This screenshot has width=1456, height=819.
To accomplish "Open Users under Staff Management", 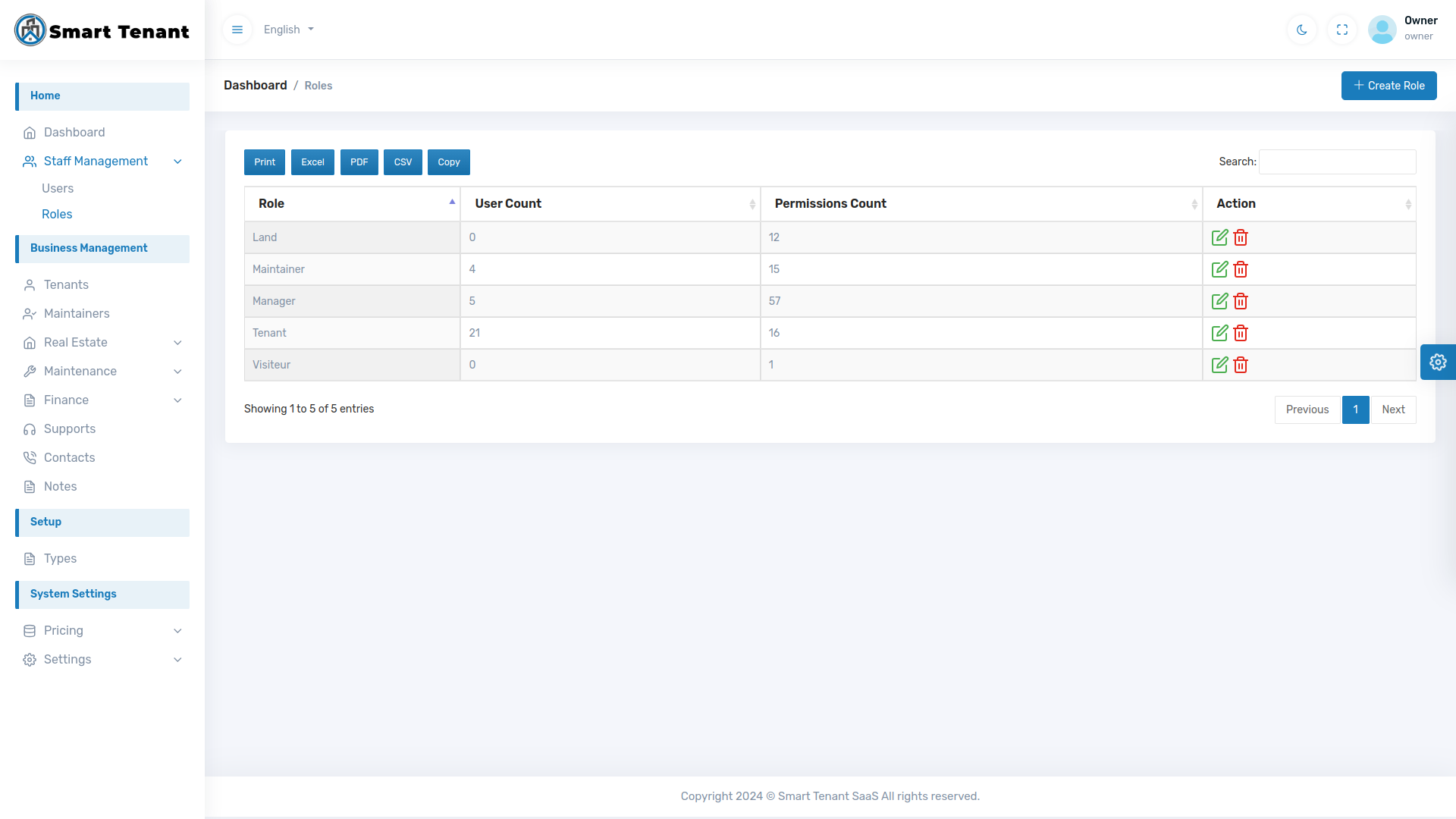I will [58, 188].
